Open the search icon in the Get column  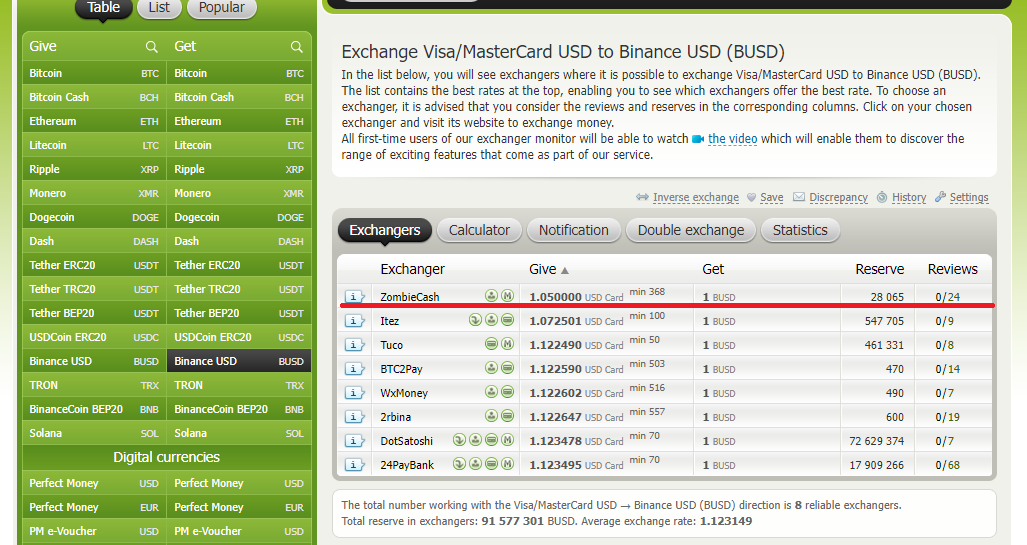click(296, 47)
